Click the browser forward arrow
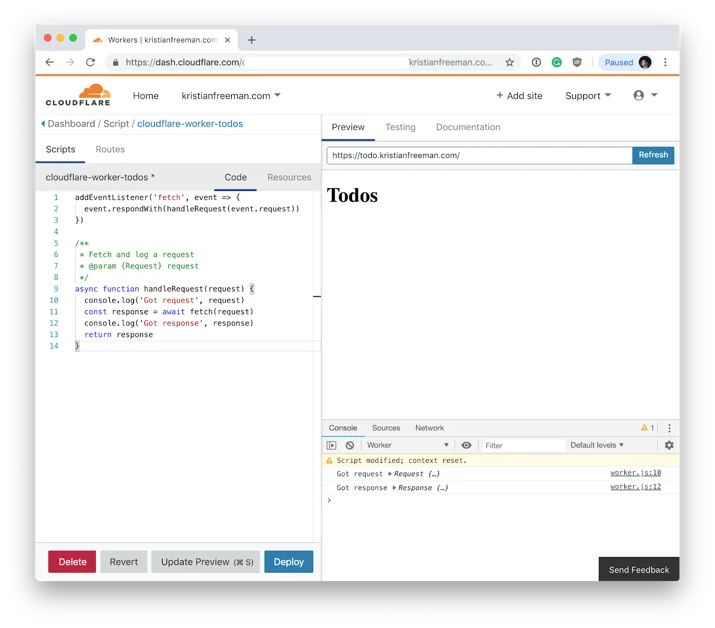The image size is (715, 628). point(70,62)
